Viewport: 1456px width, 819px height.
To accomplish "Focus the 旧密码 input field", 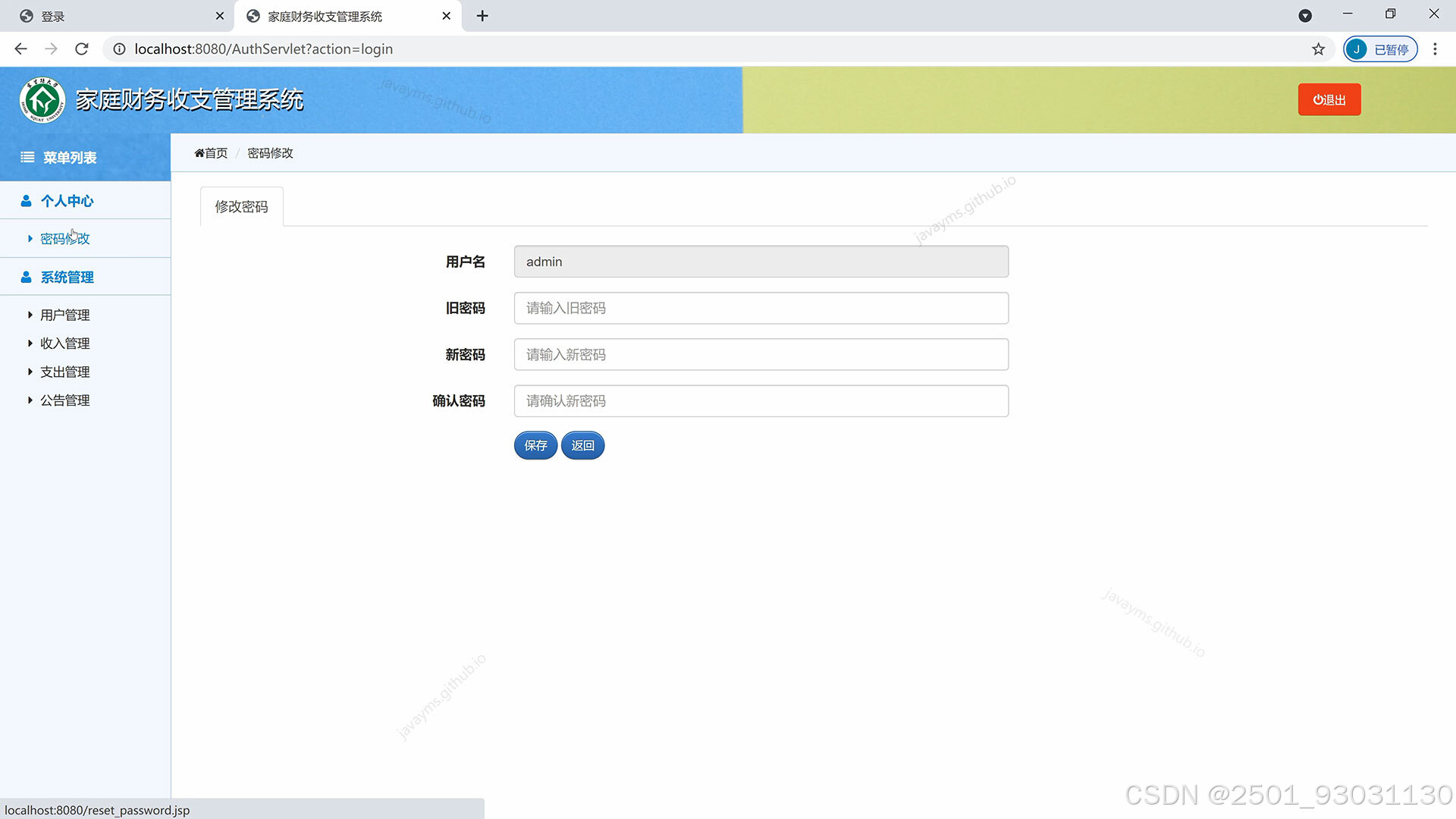I will pos(761,308).
